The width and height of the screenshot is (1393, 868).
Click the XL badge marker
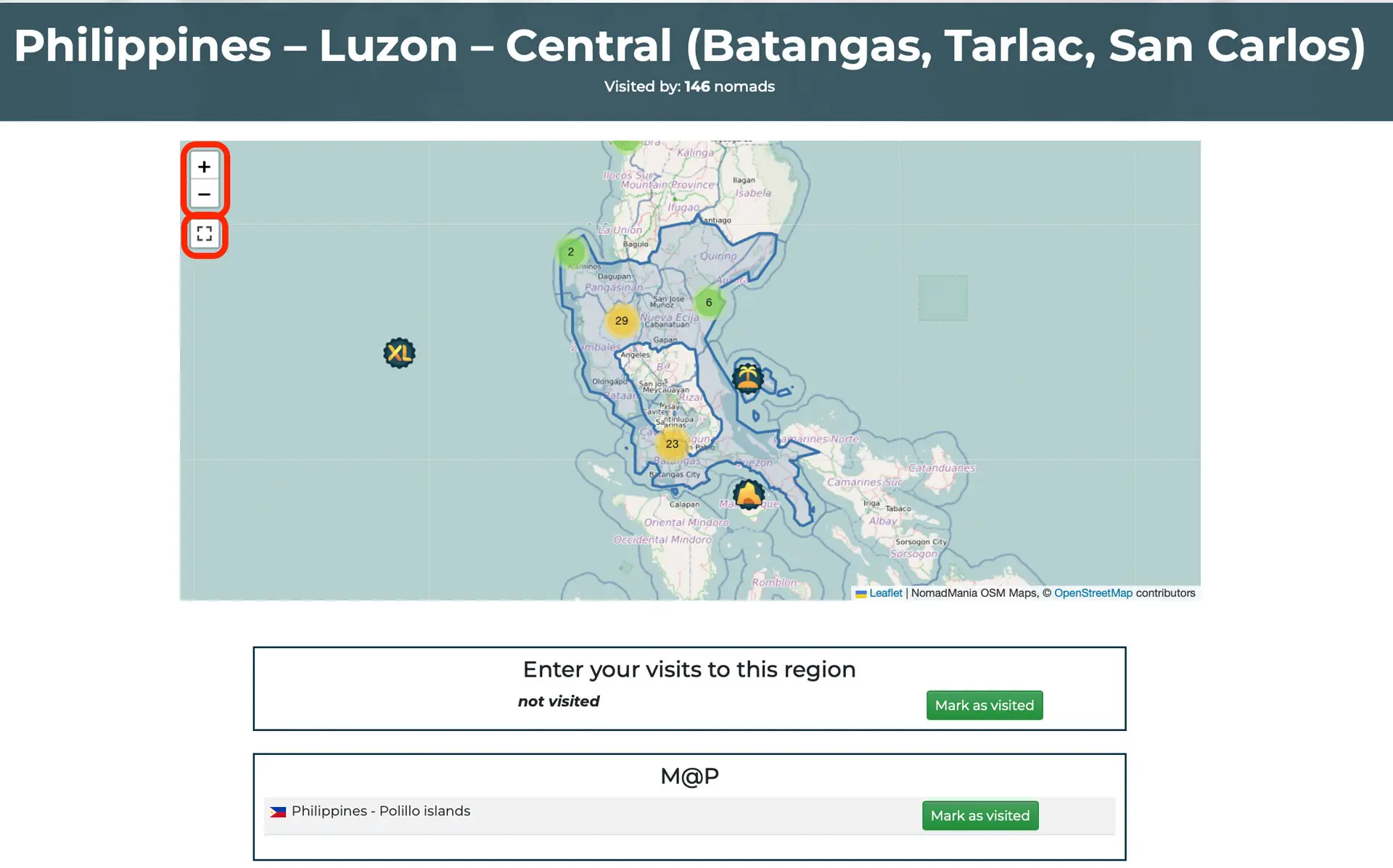coord(399,353)
